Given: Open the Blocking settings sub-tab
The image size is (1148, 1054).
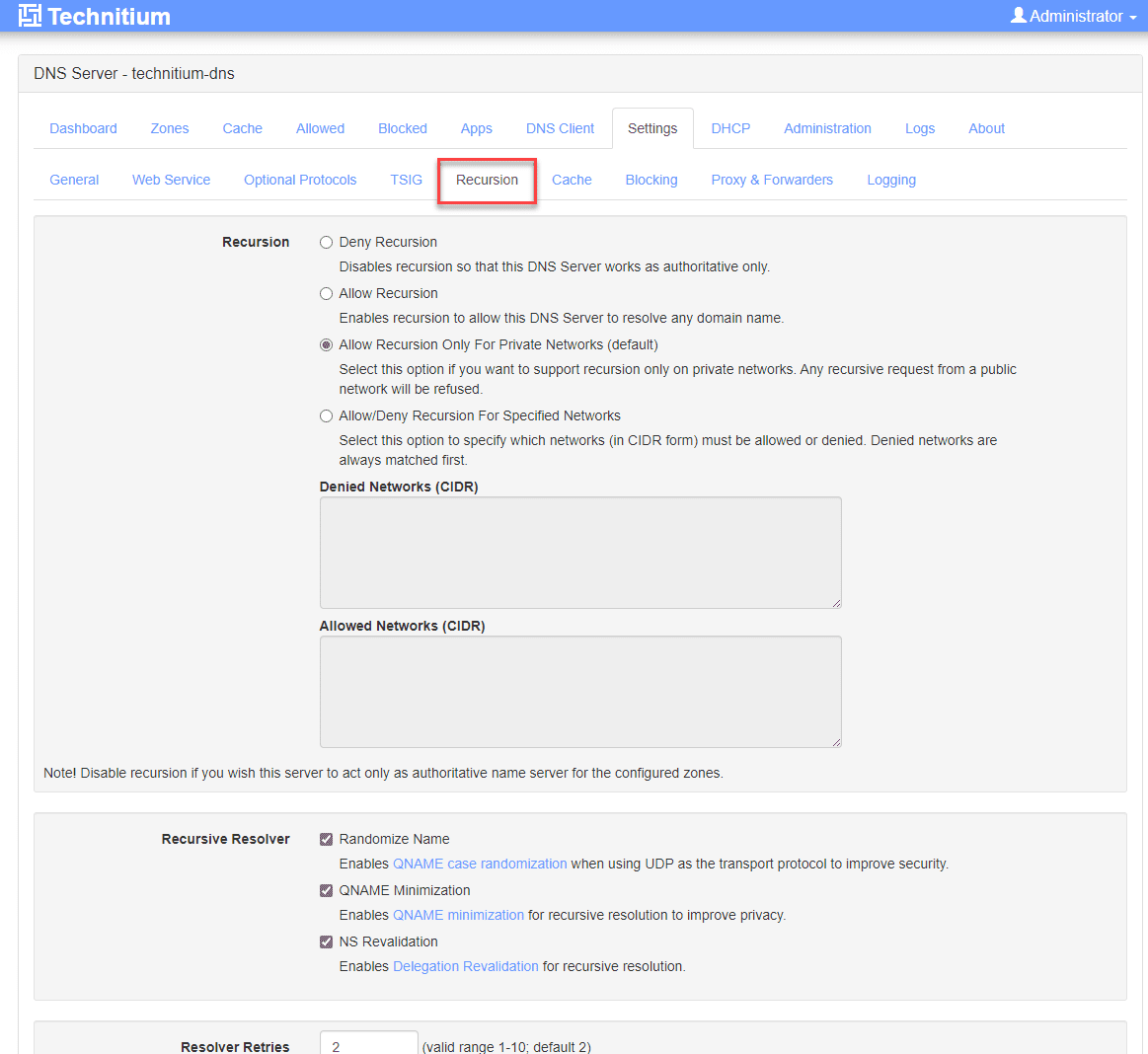Looking at the screenshot, I should [651, 180].
